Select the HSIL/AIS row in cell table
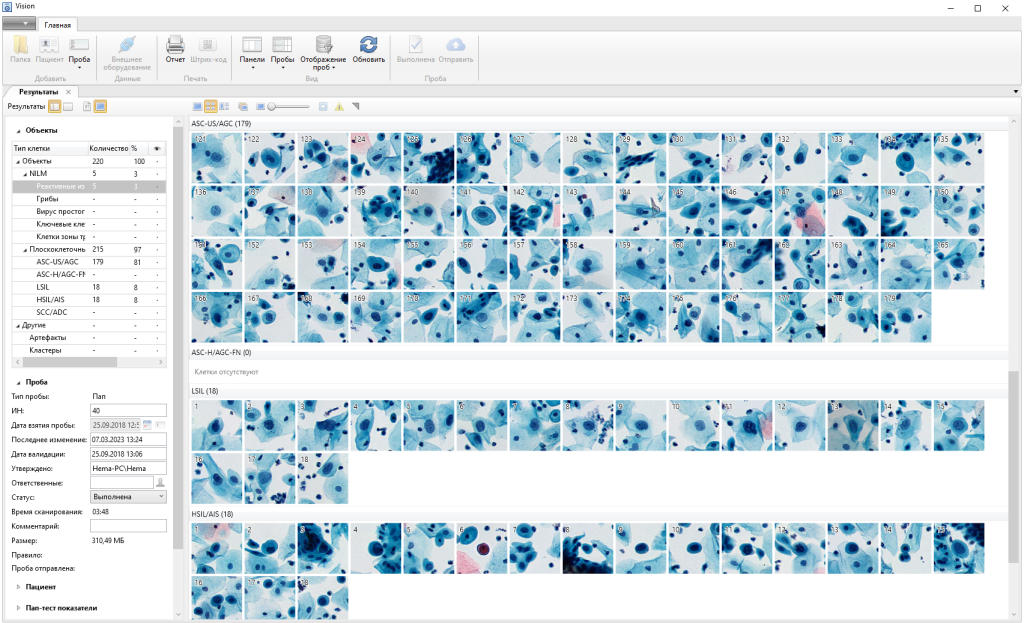1024x623 pixels. (50, 299)
